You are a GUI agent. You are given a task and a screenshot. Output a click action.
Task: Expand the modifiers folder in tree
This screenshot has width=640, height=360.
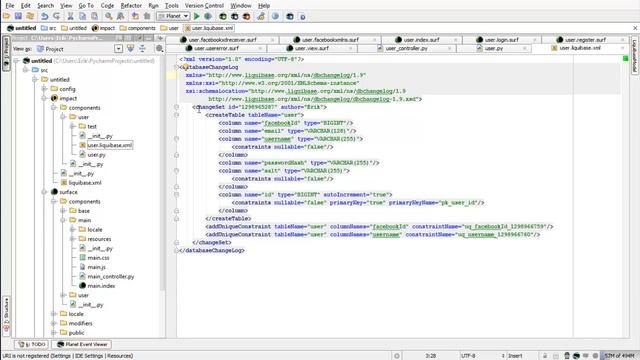point(54,323)
